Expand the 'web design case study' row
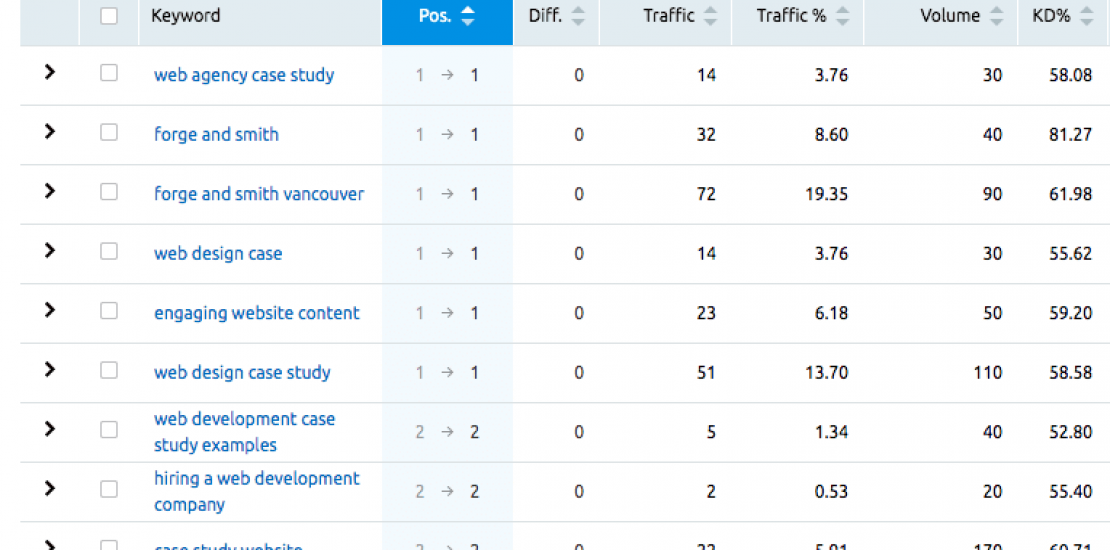Image resolution: width=1110 pixels, height=550 pixels. [50, 370]
